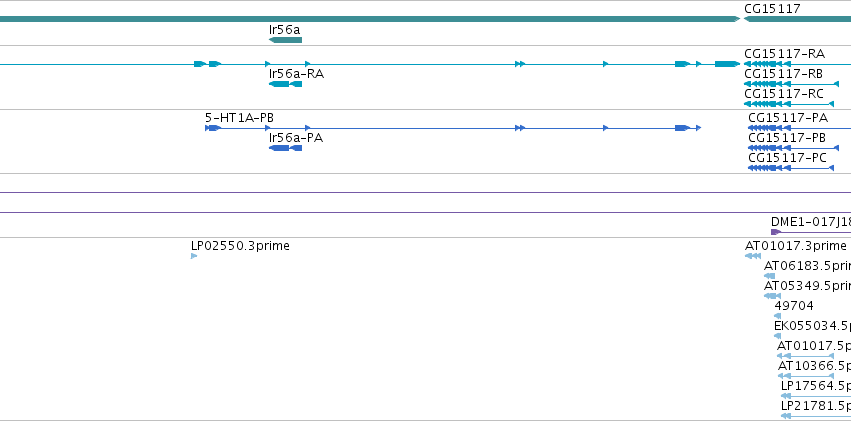Image resolution: width=851 pixels, height=421 pixels.
Task: Click the EK055034.5prime EST label
Action: pyautogui.click(x=812, y=326)
